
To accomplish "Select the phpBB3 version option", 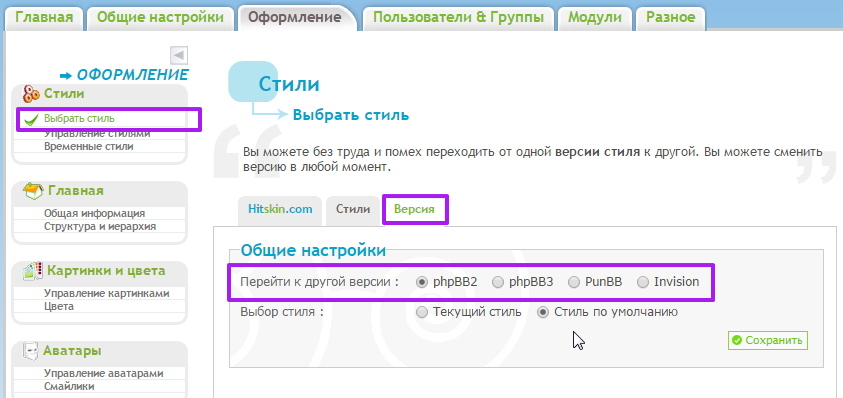I will pos(498,282).
